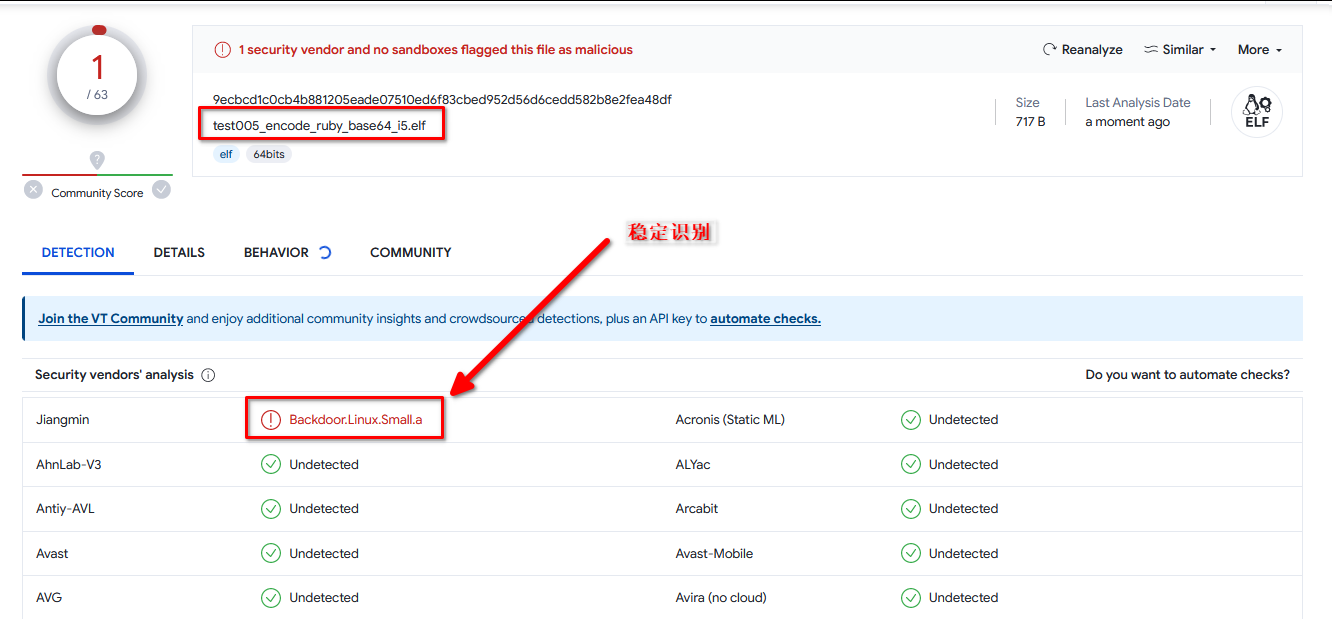Click the warning icon in malicious flag banner
The width and height of the screenshot is (1332, 619).
pos(222,50)
